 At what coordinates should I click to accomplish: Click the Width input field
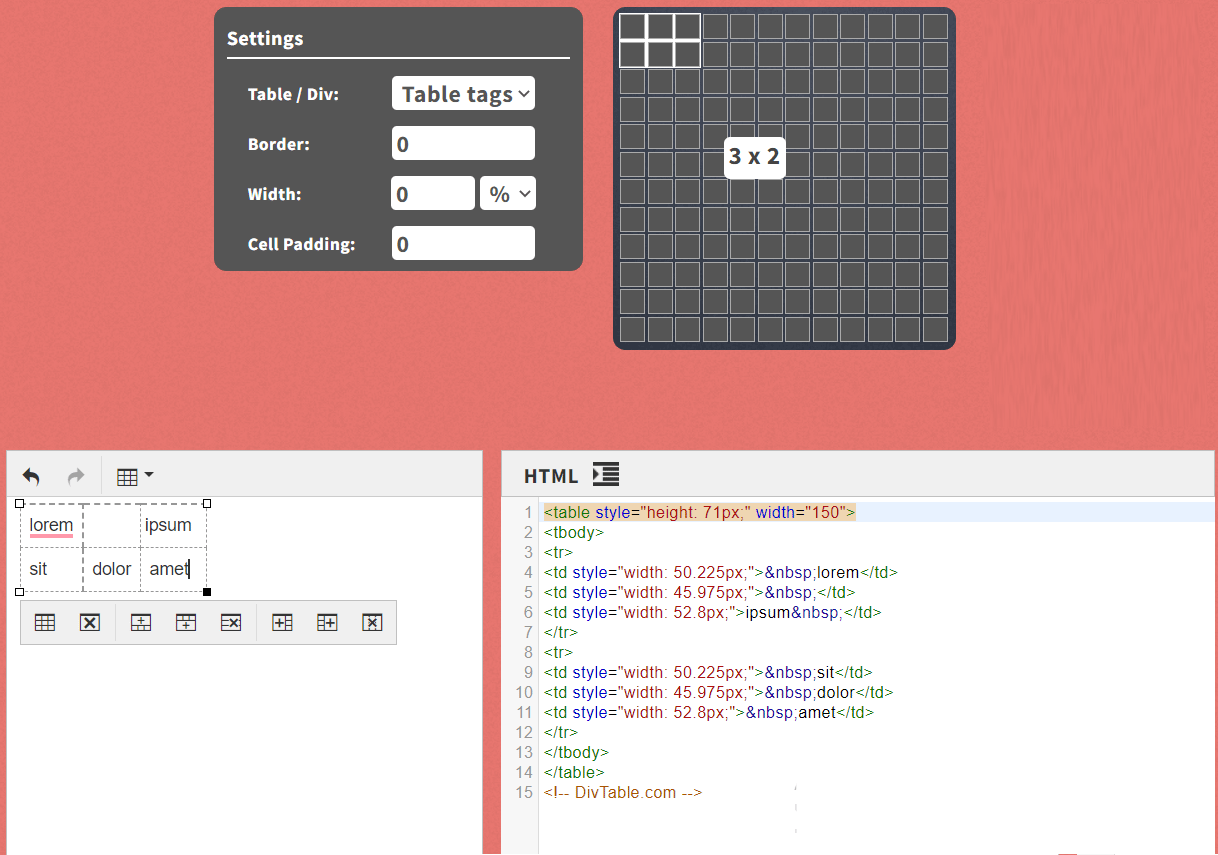(432, 192)
